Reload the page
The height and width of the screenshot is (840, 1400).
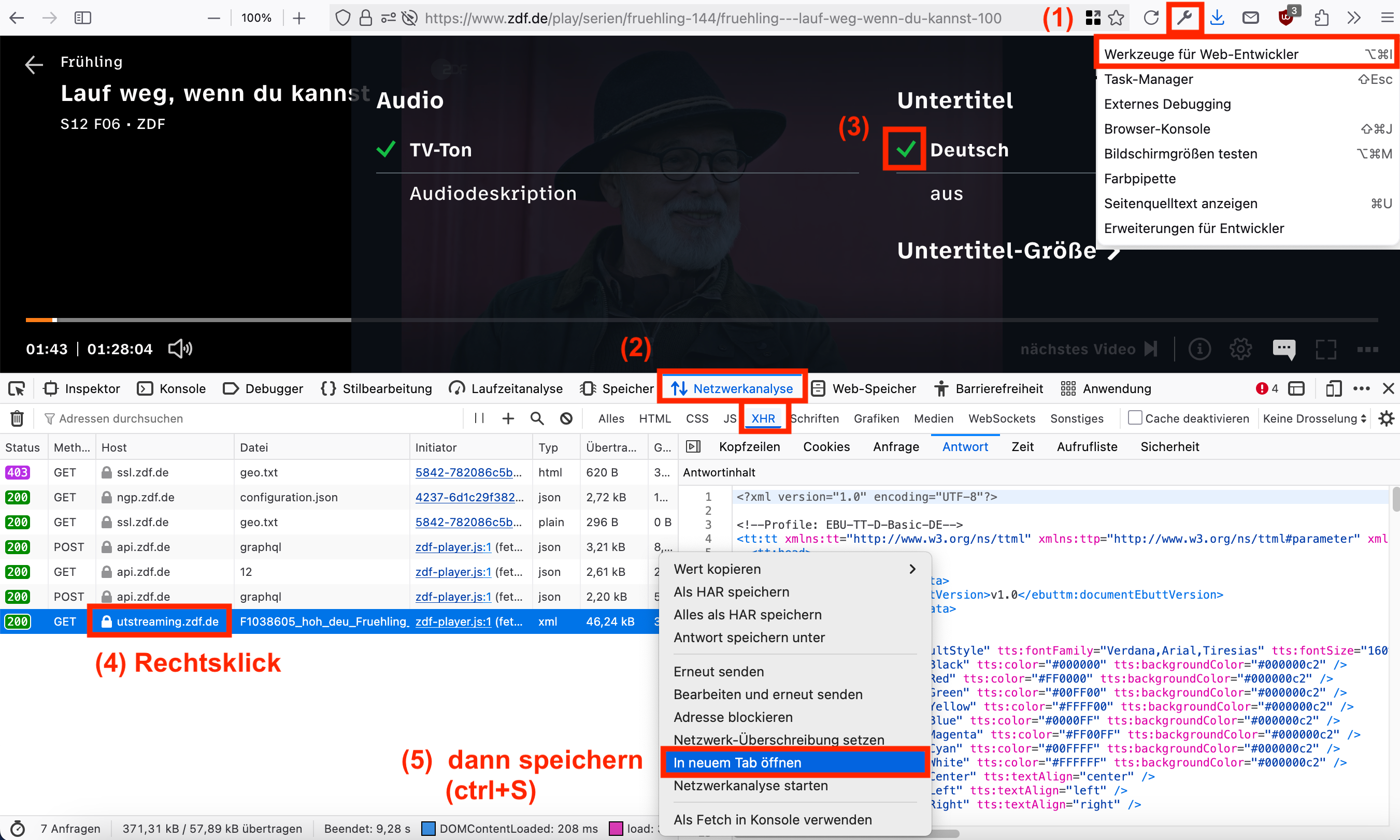(x=1151, y=18)
